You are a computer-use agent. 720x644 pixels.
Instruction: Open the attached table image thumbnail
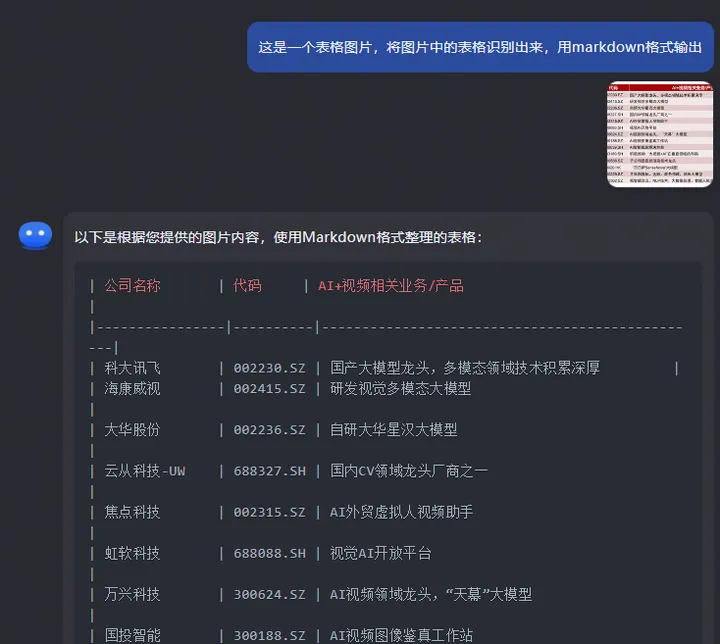(660, 134)
